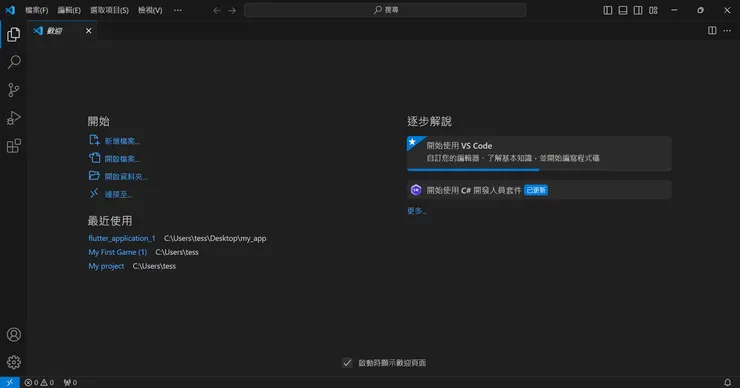Open recent item My project
The width and height of the screenshot is (740, 388).
(x=106, y=266)
